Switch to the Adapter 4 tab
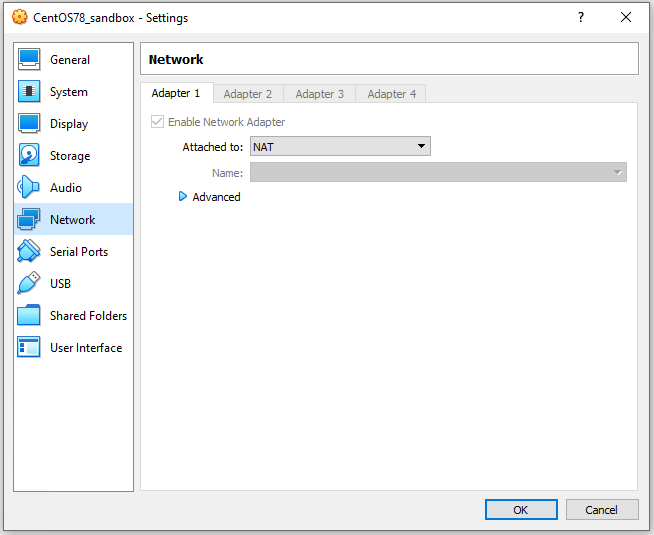The width and height of the screenshot is (654, 535). pyautogui.click(x=392, y=94)
